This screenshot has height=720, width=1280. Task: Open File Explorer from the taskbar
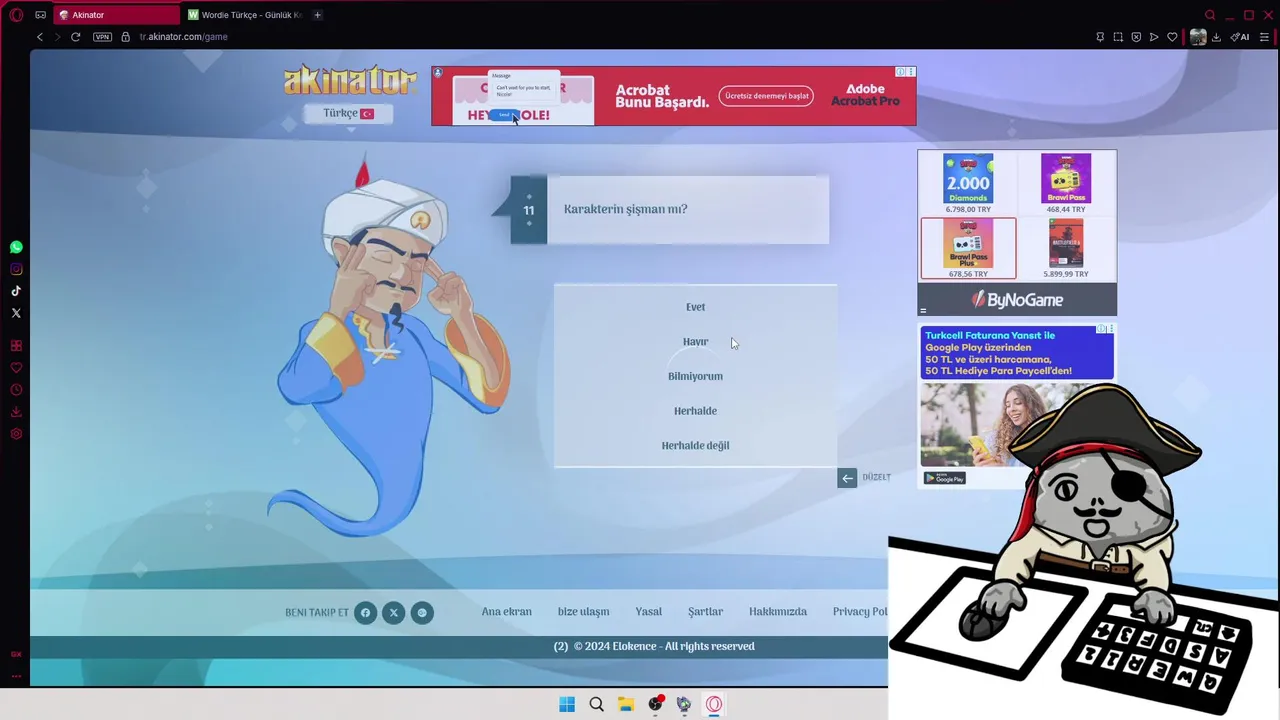tap(626, 704)
